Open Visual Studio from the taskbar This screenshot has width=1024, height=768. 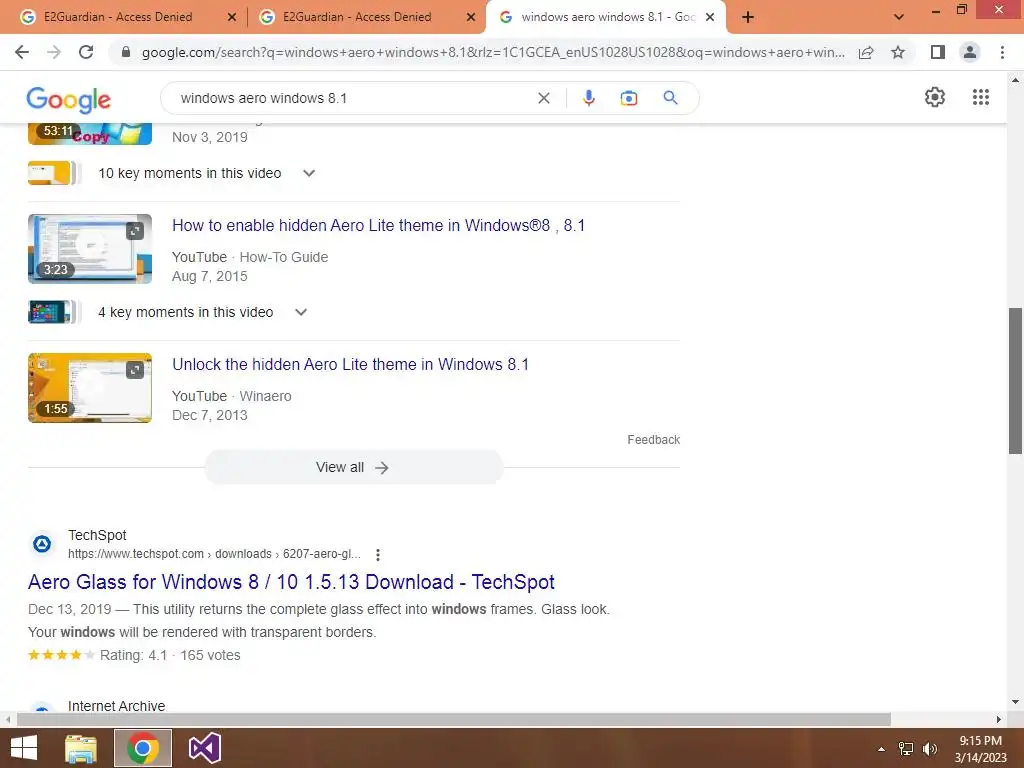[204, 748]
